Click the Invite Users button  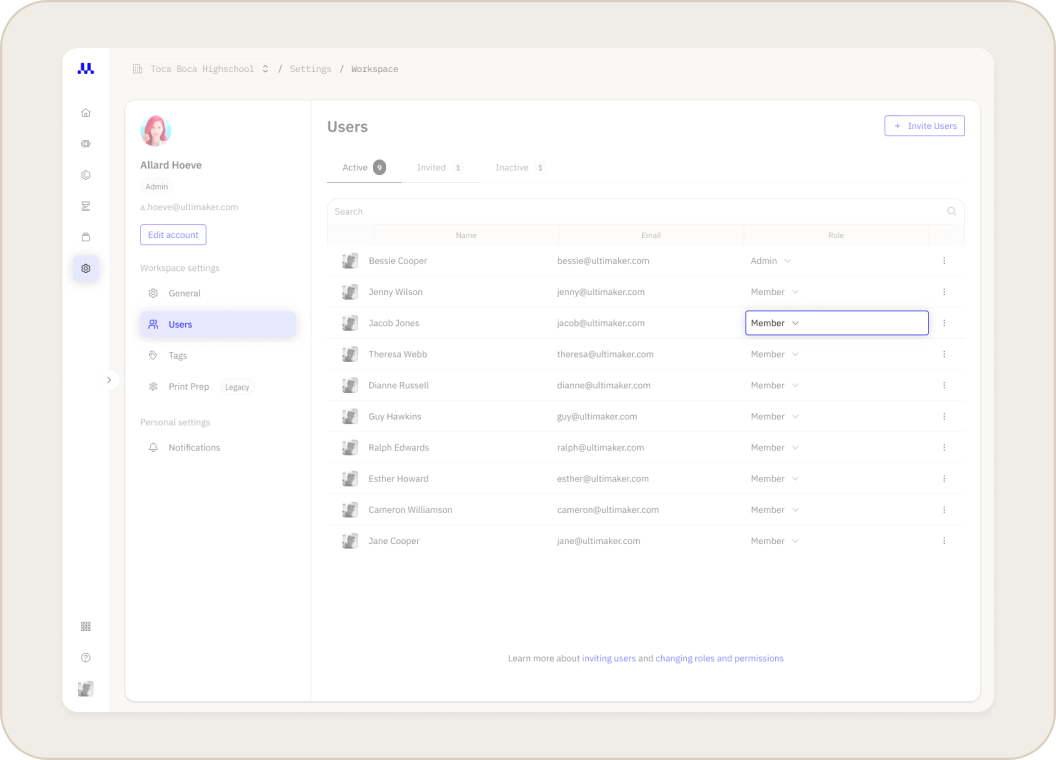[924, 126]
